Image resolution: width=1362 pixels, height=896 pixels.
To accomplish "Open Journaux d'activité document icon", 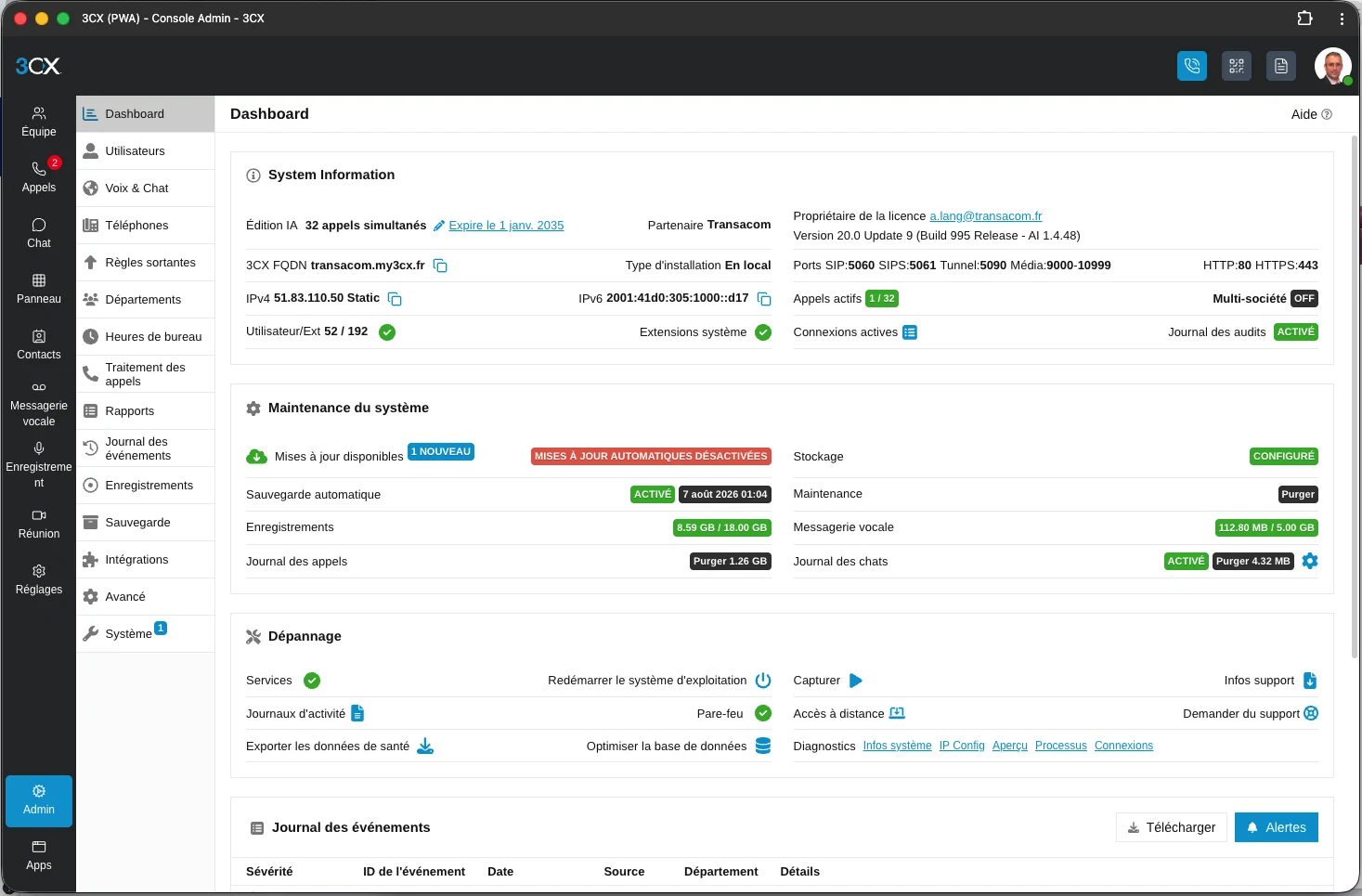I will [357, 713].
